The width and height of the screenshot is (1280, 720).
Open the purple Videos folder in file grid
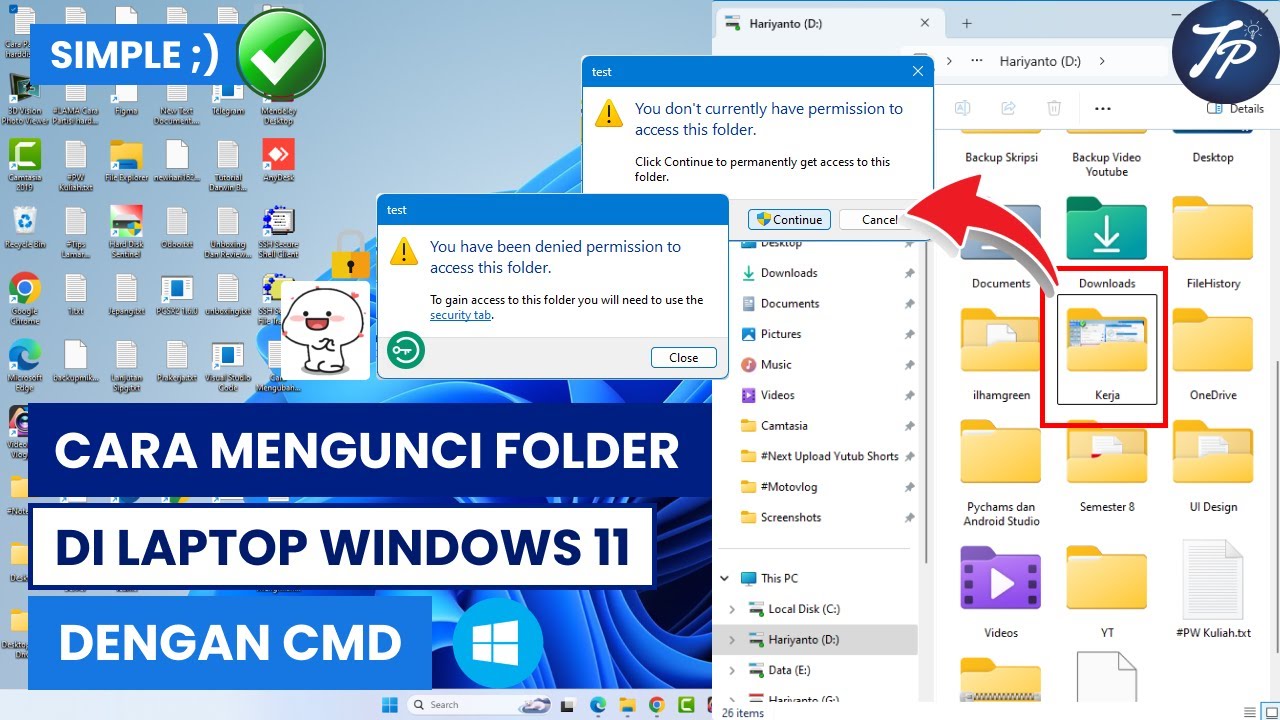[x=1001, y=590]
